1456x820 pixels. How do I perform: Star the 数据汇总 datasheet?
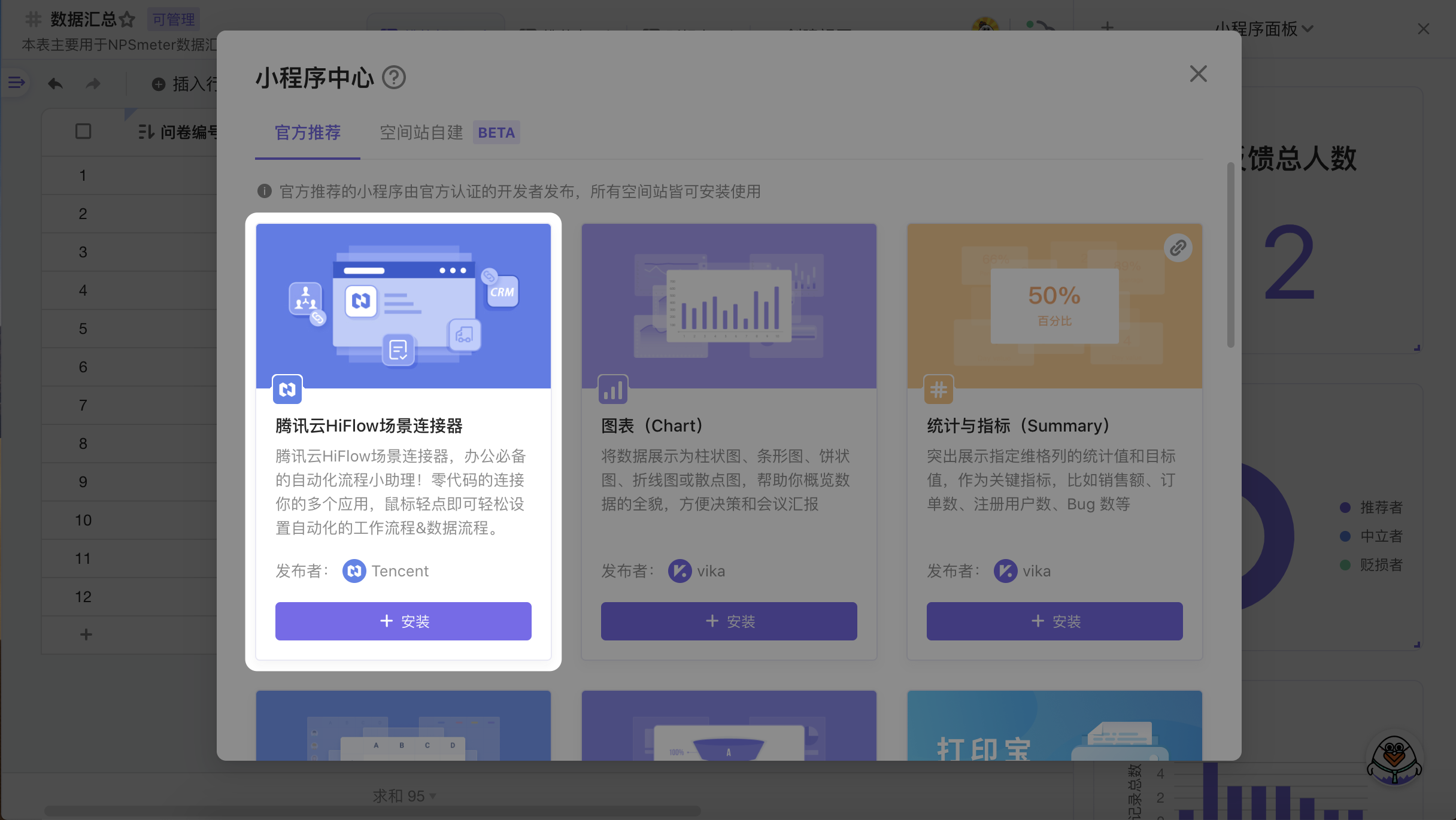[x=127, y=20]
